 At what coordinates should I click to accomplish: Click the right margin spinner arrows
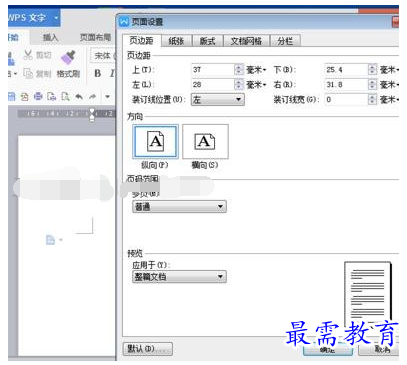[373, 85]
